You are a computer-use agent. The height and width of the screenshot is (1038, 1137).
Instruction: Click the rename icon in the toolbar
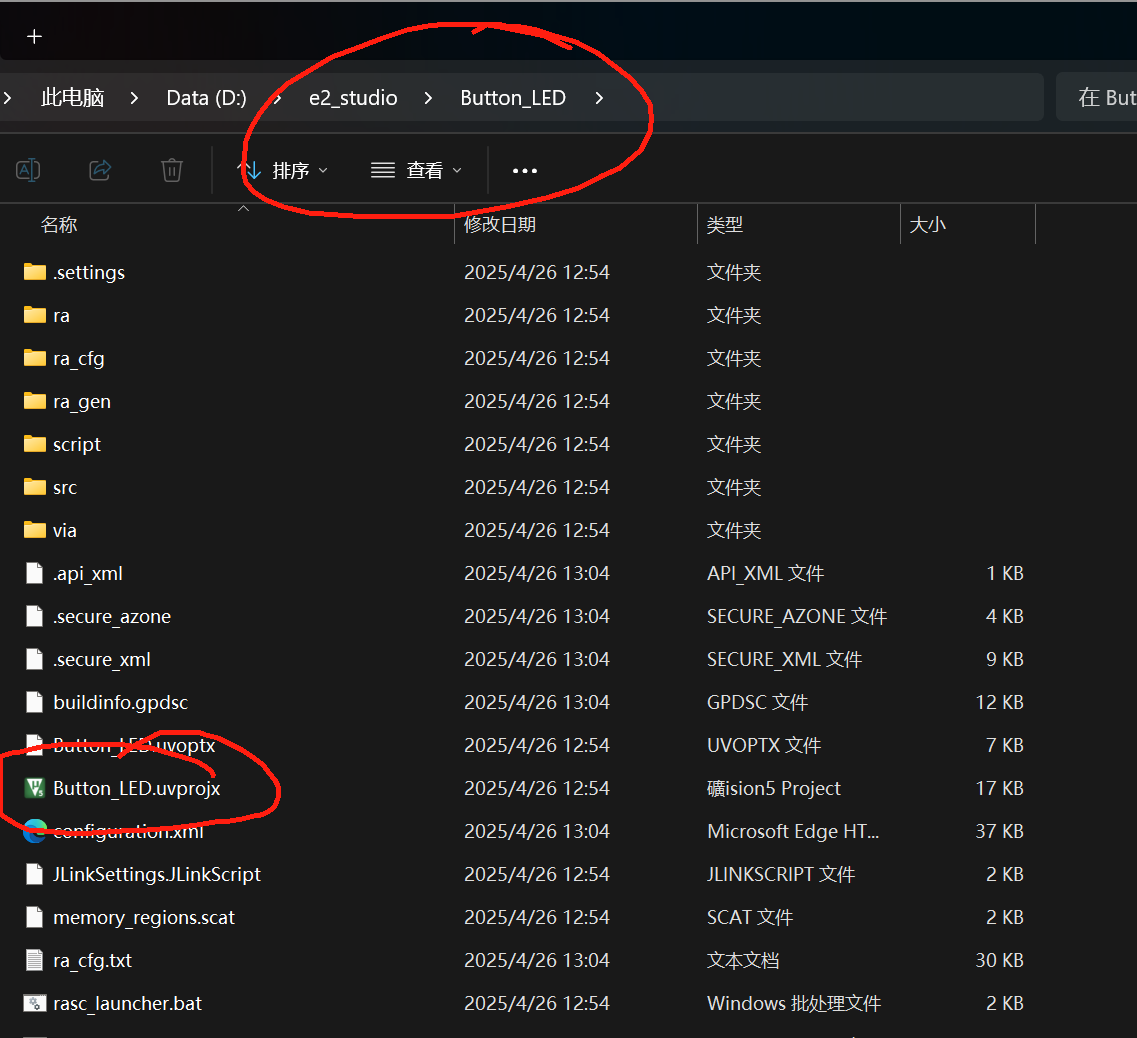(28, 170)
